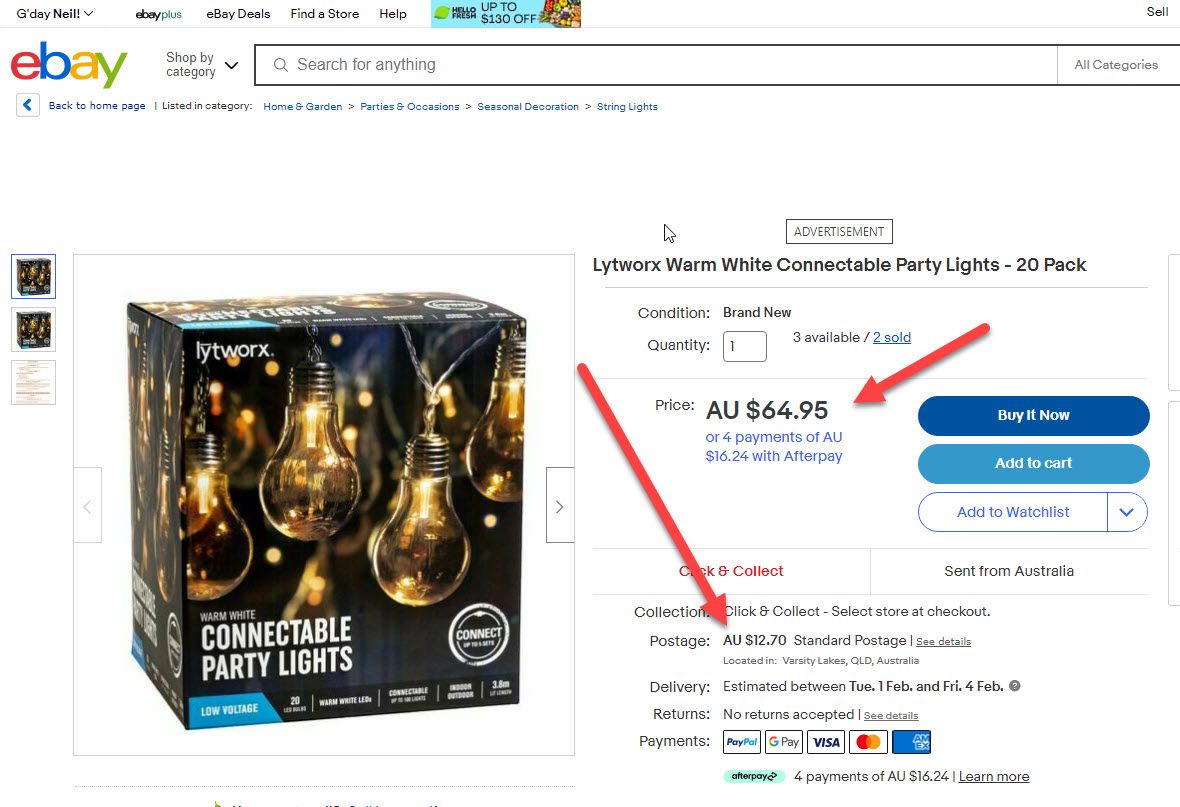Open the 2 sold link
1180x807 pixels.
892,337
